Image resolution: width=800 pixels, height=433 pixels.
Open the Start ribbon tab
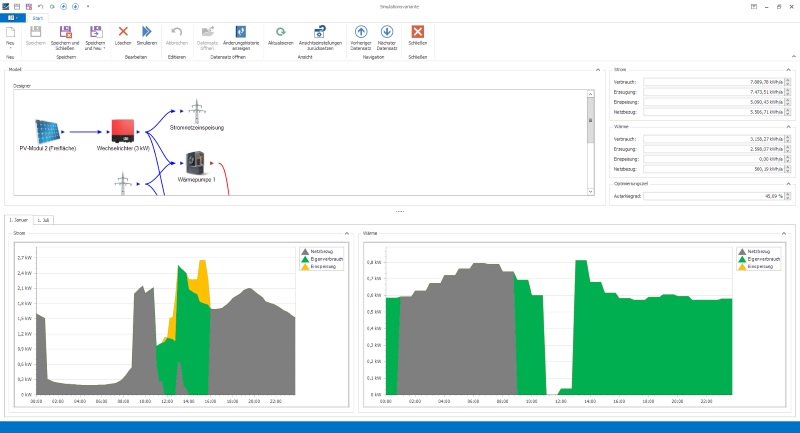coord(38,18)
